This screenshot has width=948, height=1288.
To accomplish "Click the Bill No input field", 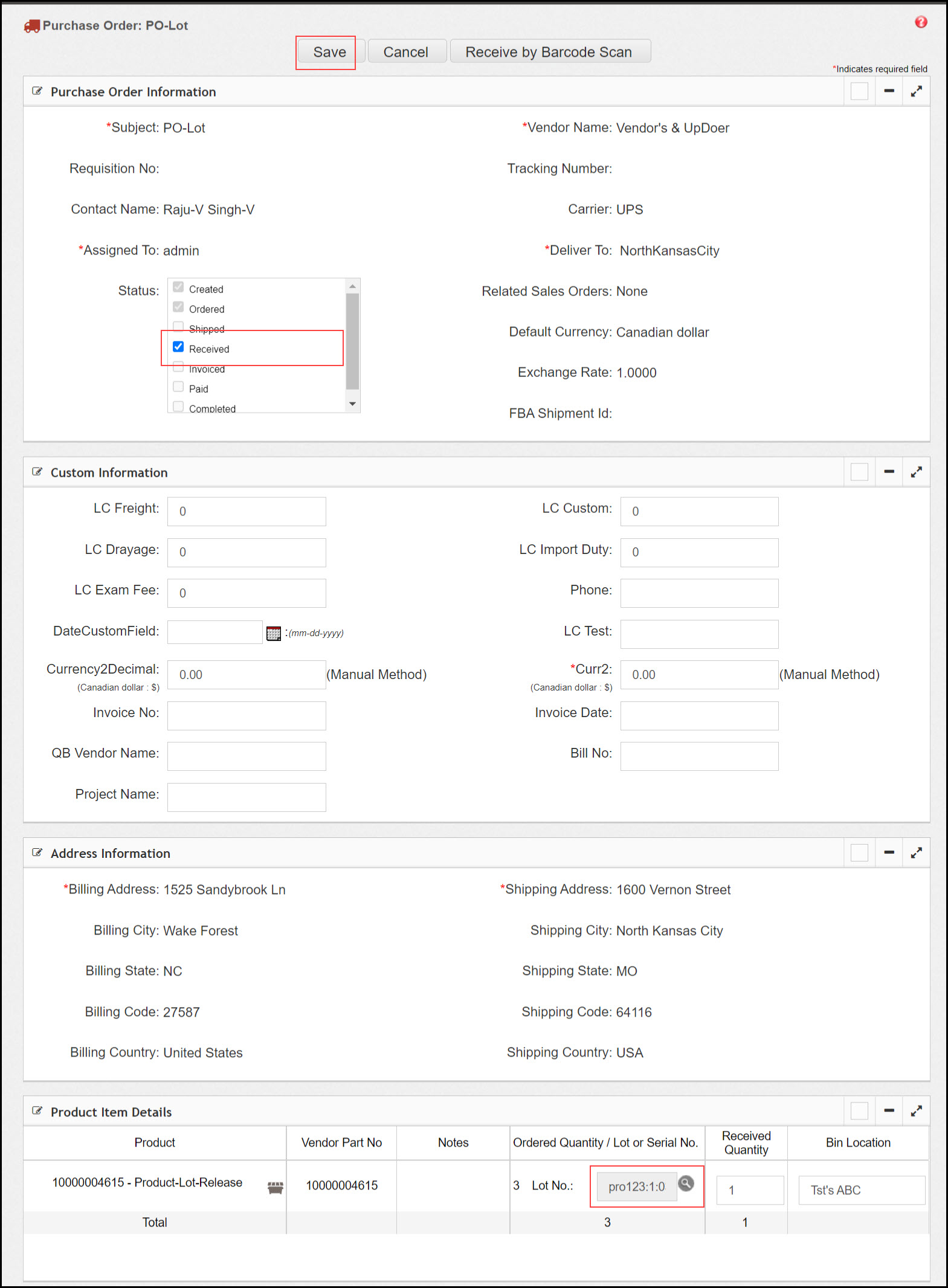I will (x=699, y=756).
